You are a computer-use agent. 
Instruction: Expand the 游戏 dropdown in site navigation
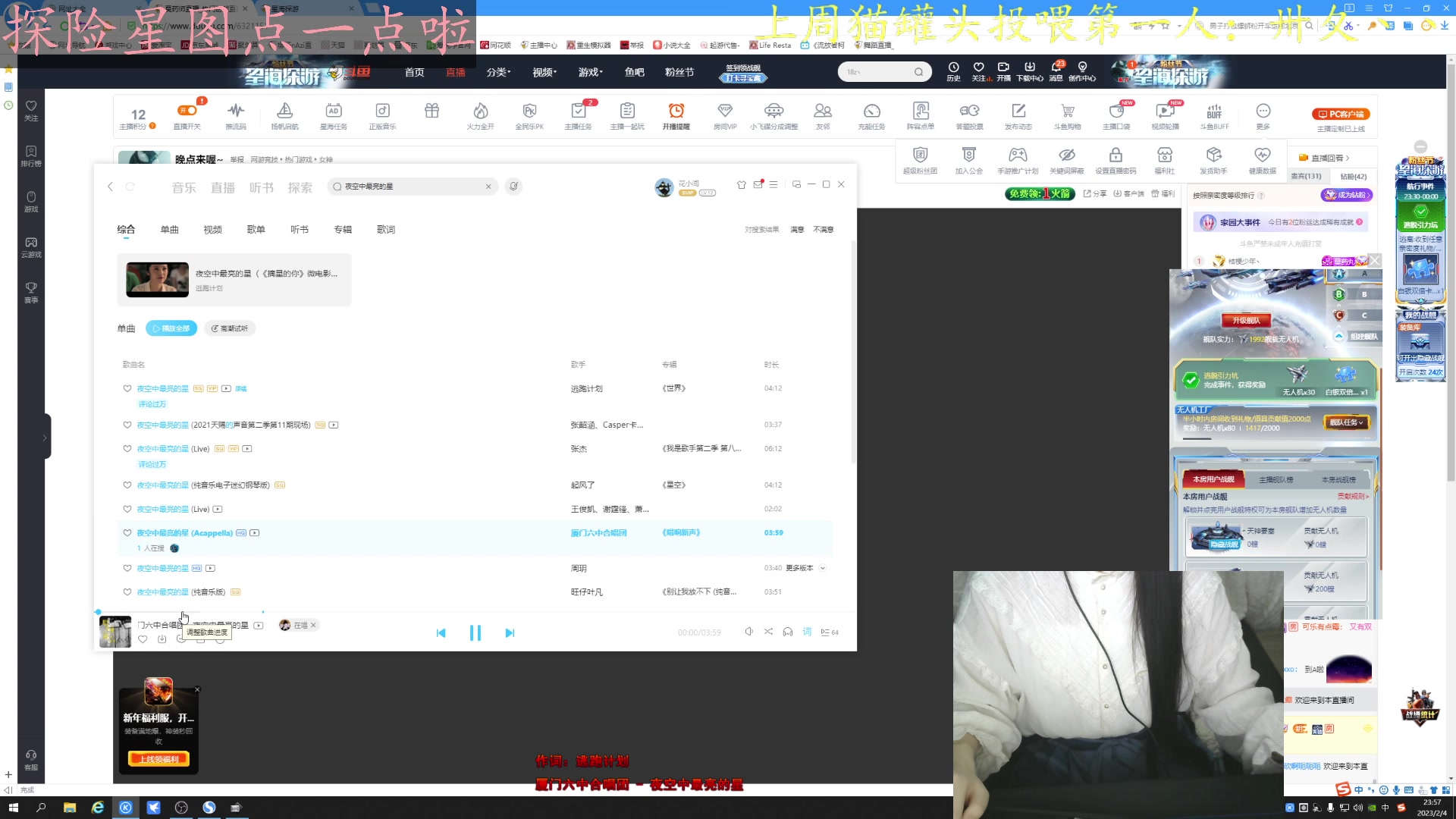tap(590, 72)
